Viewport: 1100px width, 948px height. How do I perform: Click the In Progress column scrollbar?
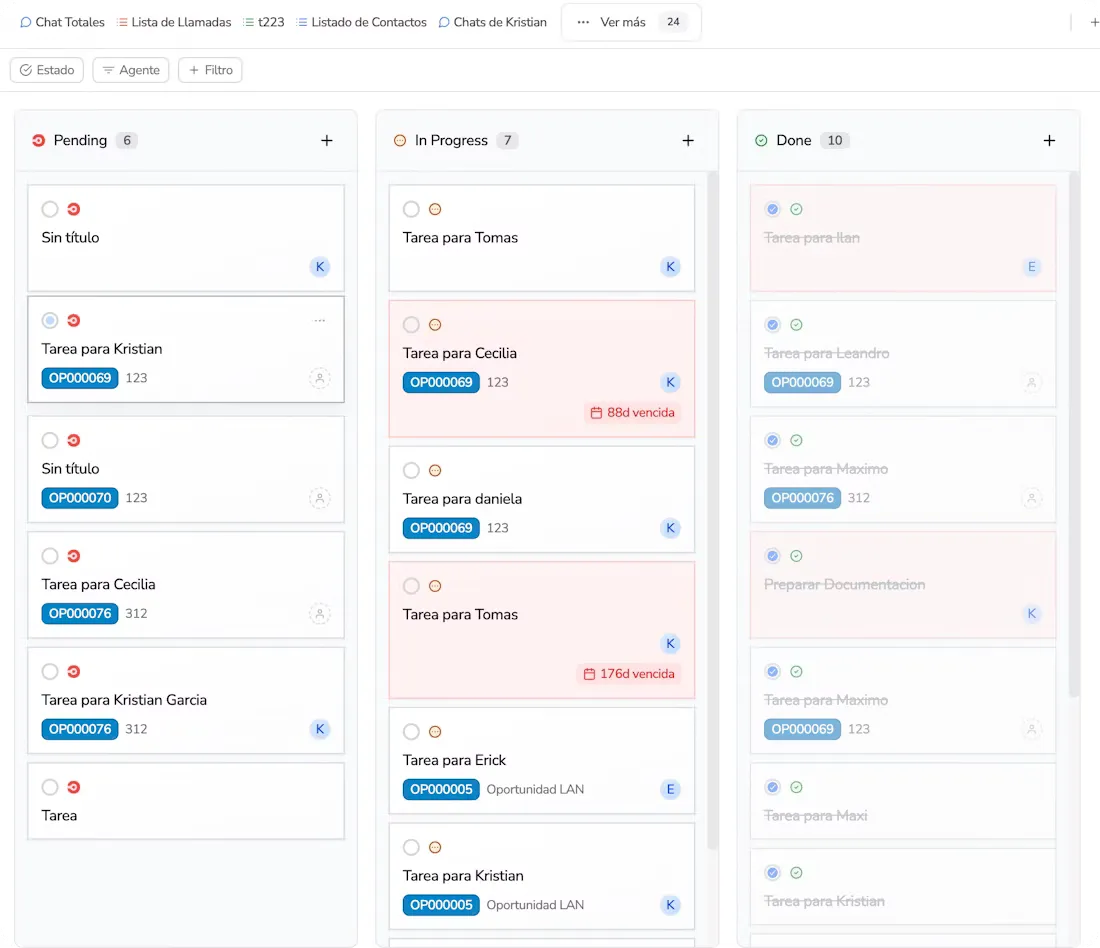[713, 500]
